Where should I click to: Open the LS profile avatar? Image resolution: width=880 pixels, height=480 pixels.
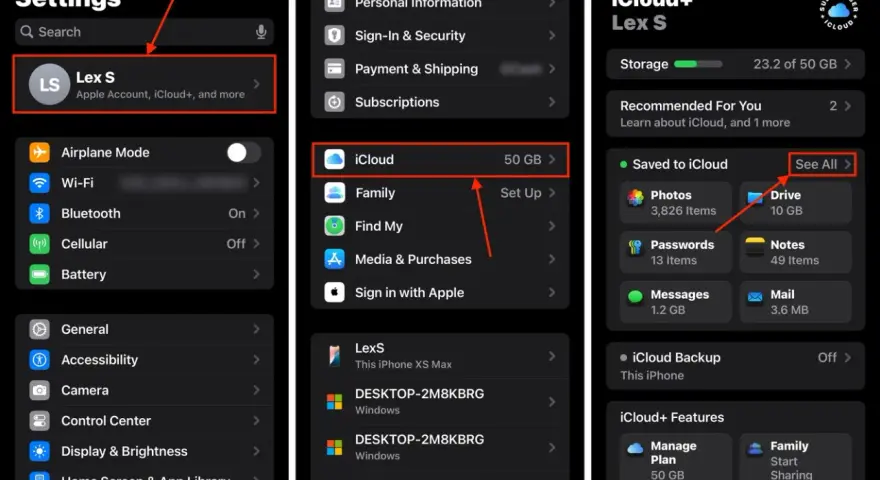point(49,84)
